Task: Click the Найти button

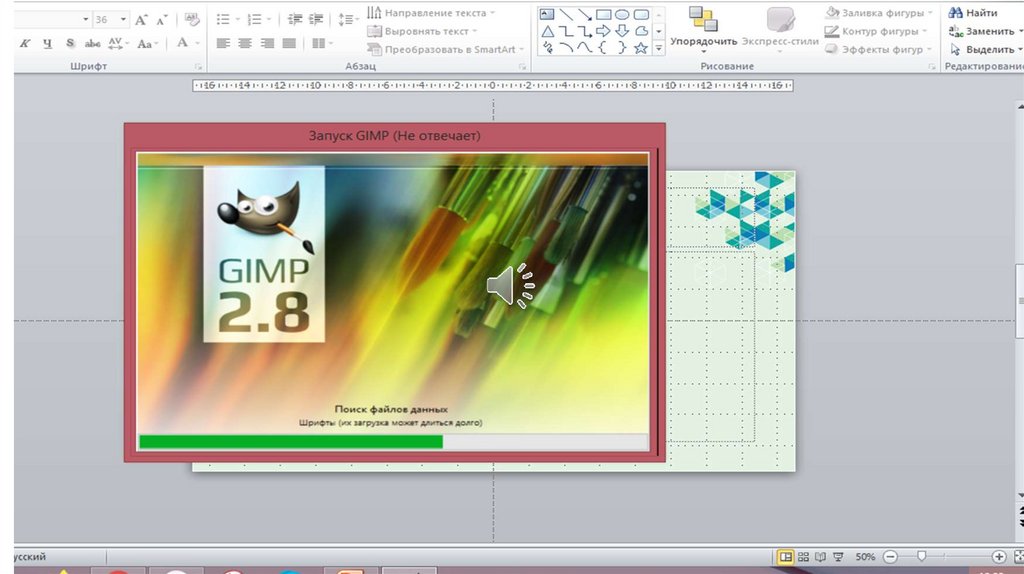Action: pos(974,13)
